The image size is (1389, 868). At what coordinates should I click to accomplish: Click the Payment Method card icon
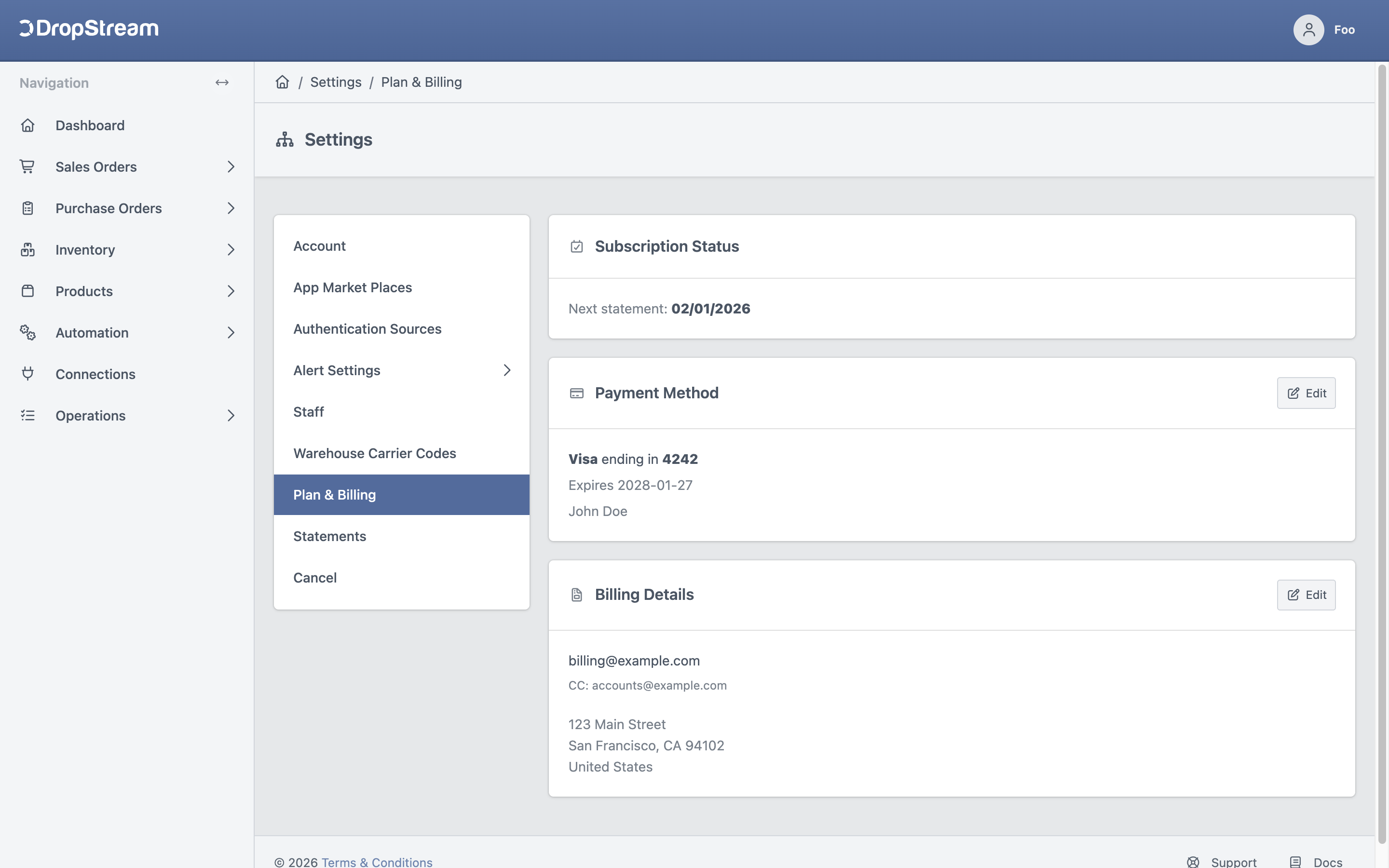click(577, 393)
